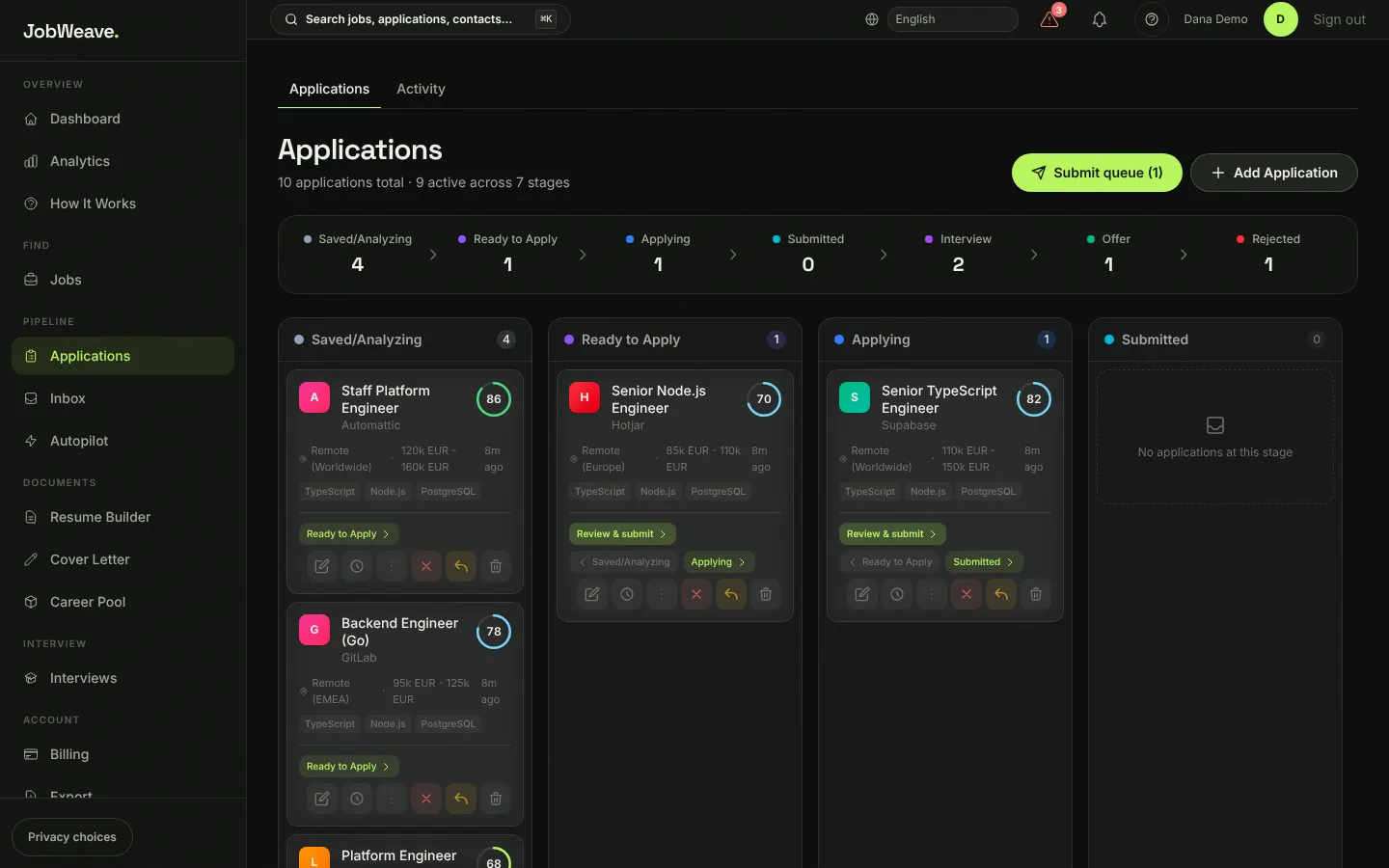1389x868 pixels.
Task: Open Dashboard in the sidebar
Action: (x=123, y=119)
